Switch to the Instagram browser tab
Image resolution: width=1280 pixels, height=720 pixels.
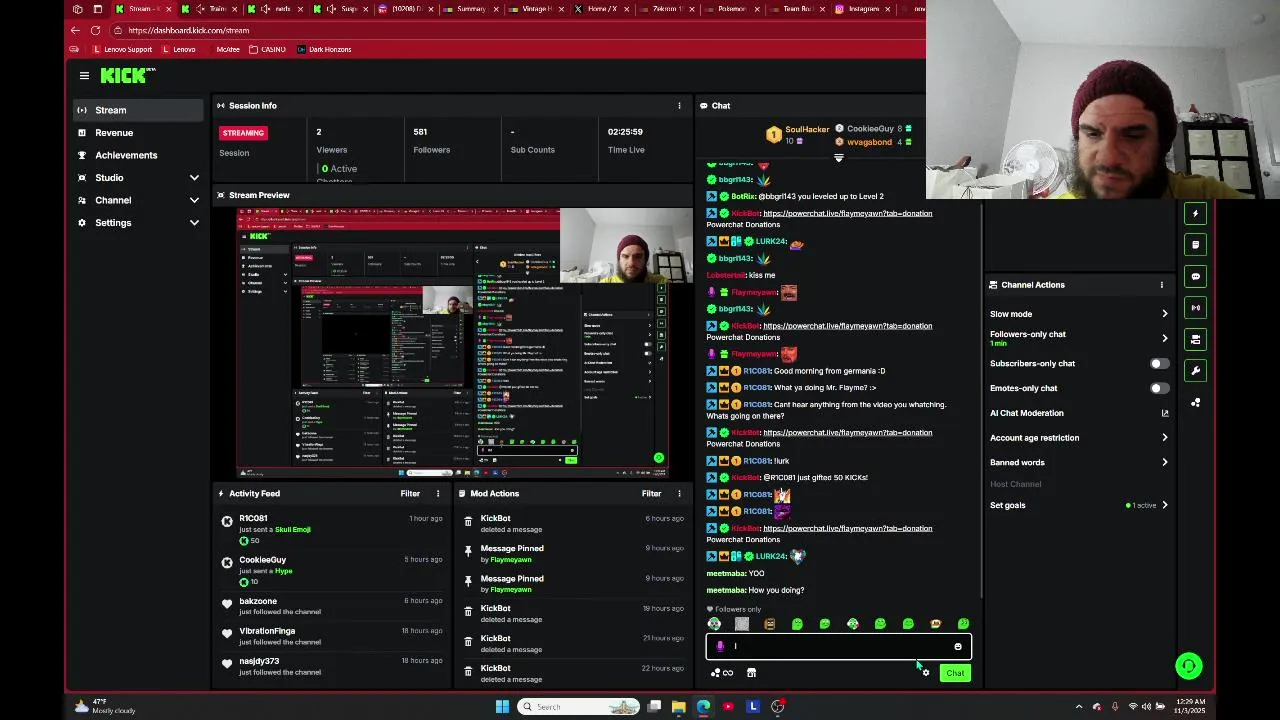(863, 9)
